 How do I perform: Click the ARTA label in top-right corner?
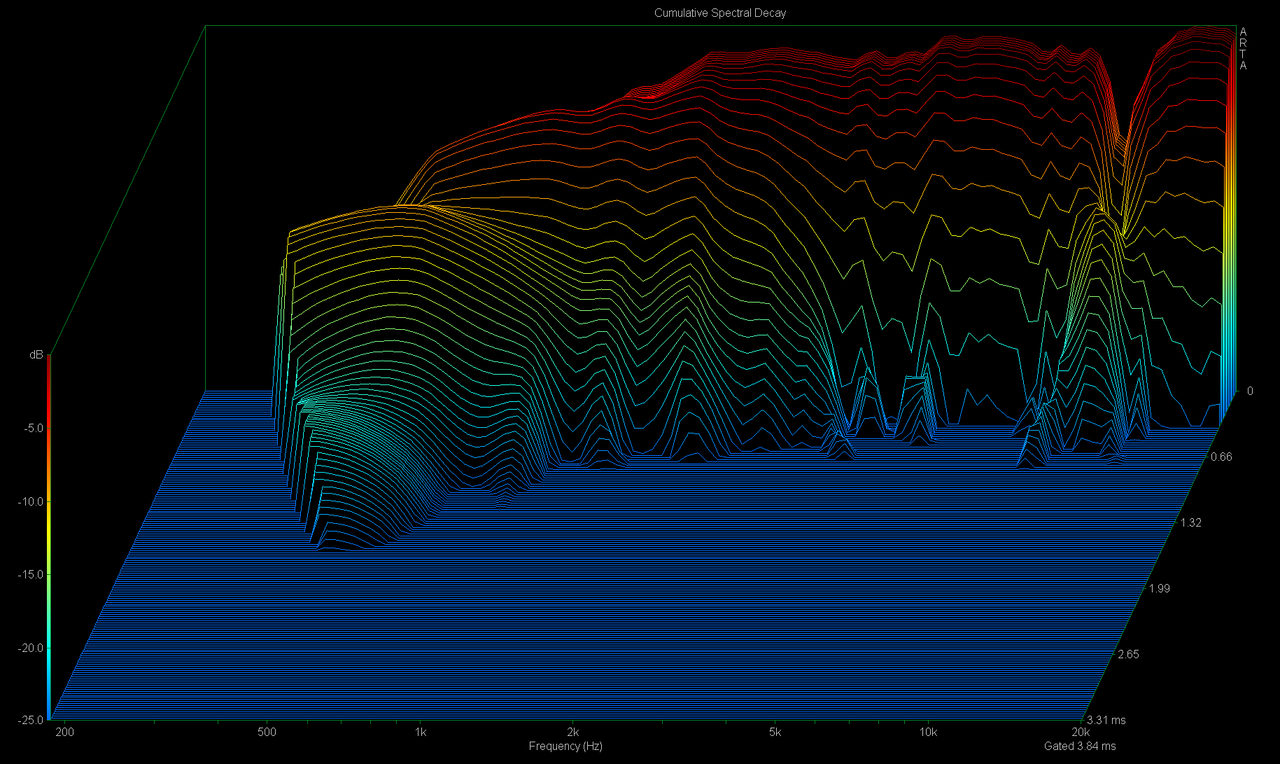pos(1243,49)
